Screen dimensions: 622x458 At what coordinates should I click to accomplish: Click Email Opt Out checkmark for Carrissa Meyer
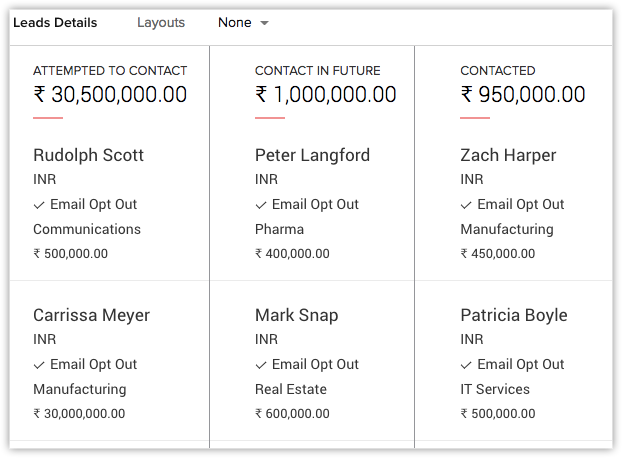[39, 365]
